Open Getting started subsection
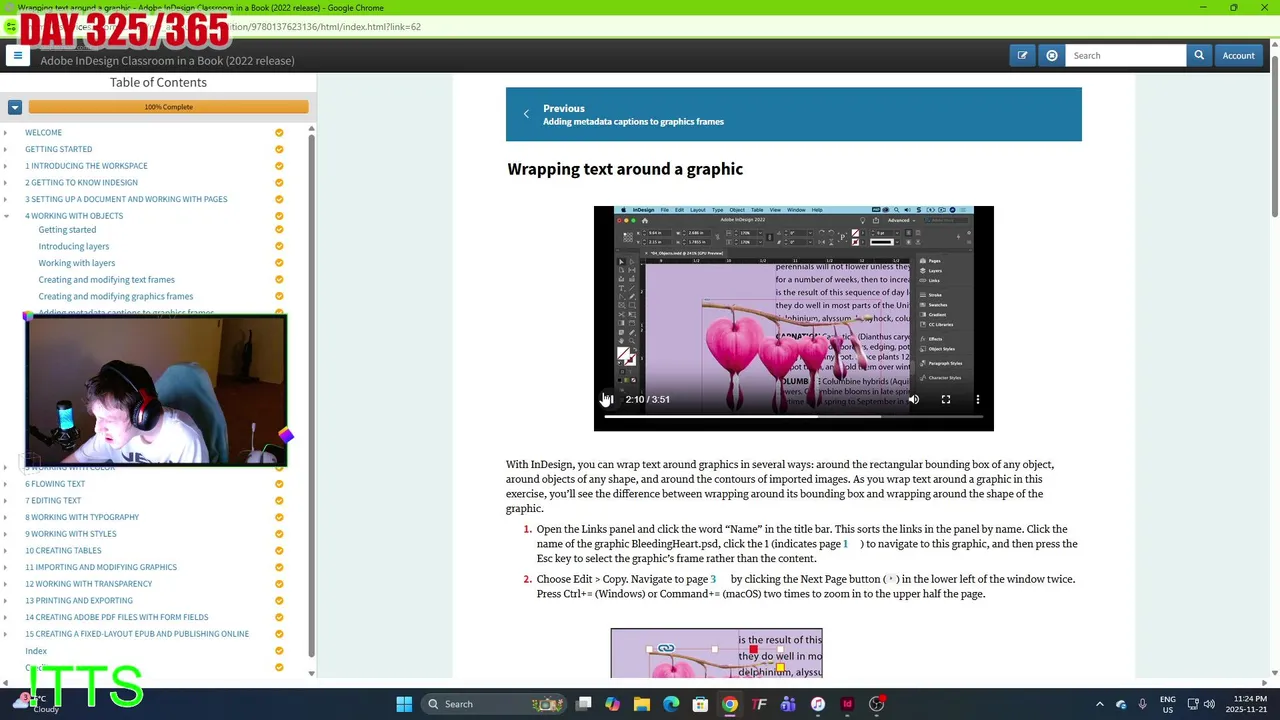Image resolution: width=1280 pixels, height=720 pixels. tap(67, 230)
